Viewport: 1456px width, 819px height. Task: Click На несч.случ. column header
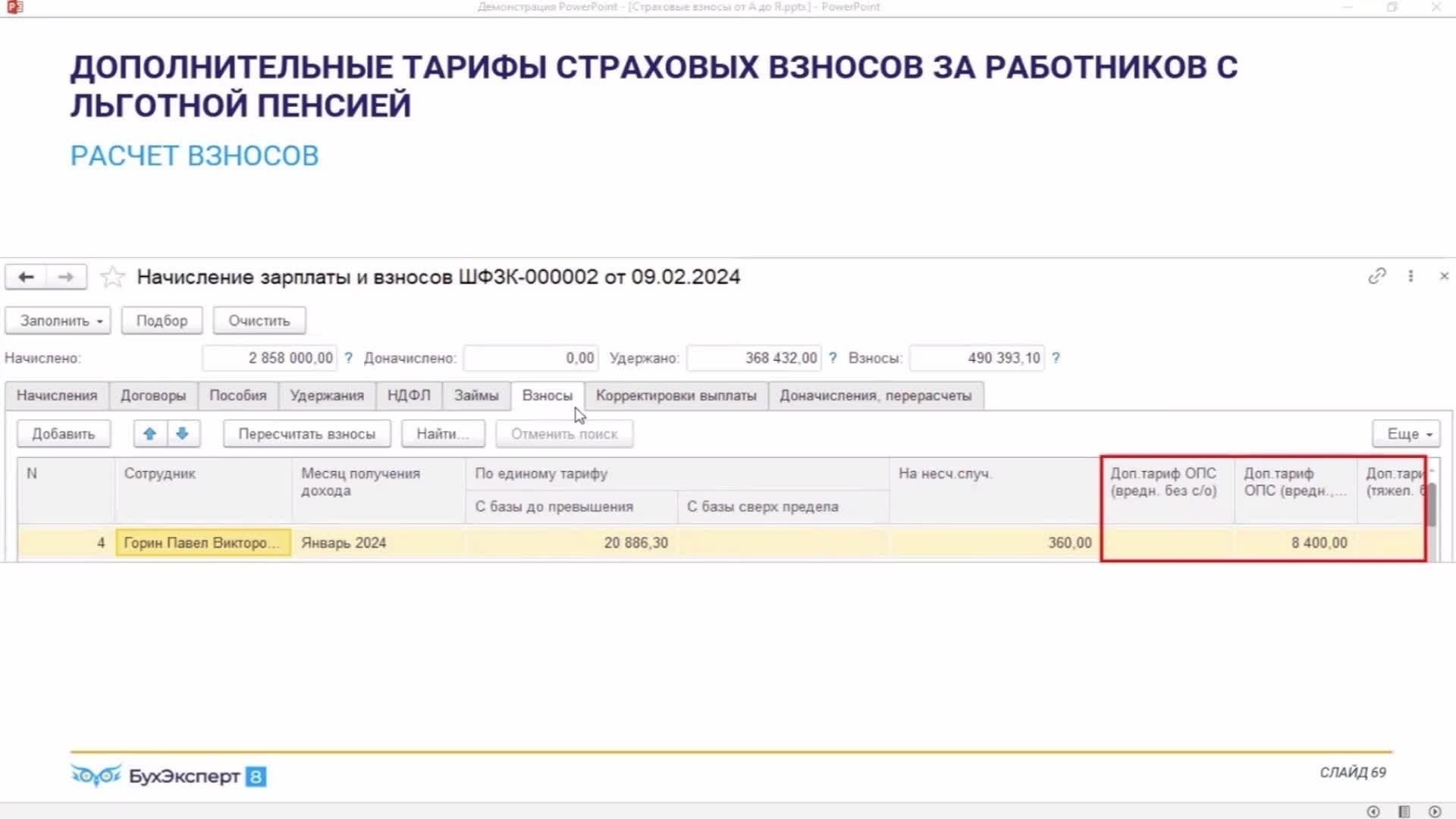pos(995,490)
